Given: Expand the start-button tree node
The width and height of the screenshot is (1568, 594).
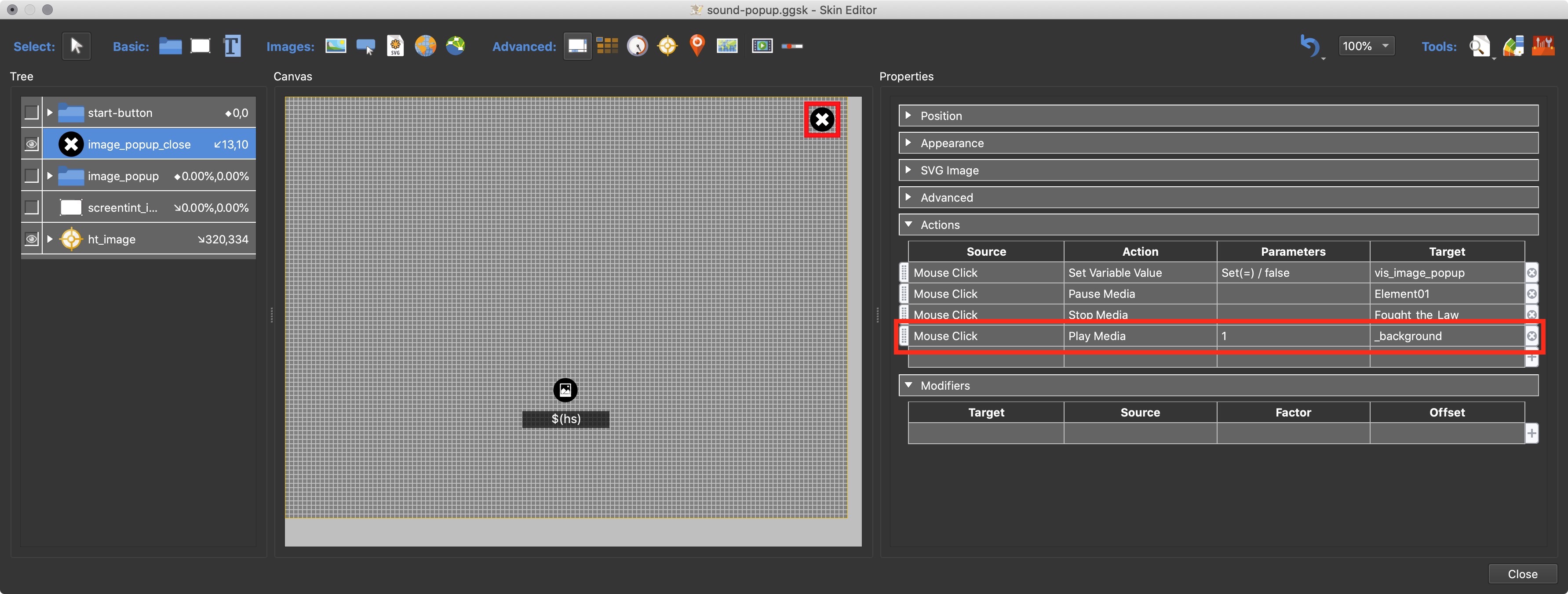Looking at the screenshot, I should [50, 112].
